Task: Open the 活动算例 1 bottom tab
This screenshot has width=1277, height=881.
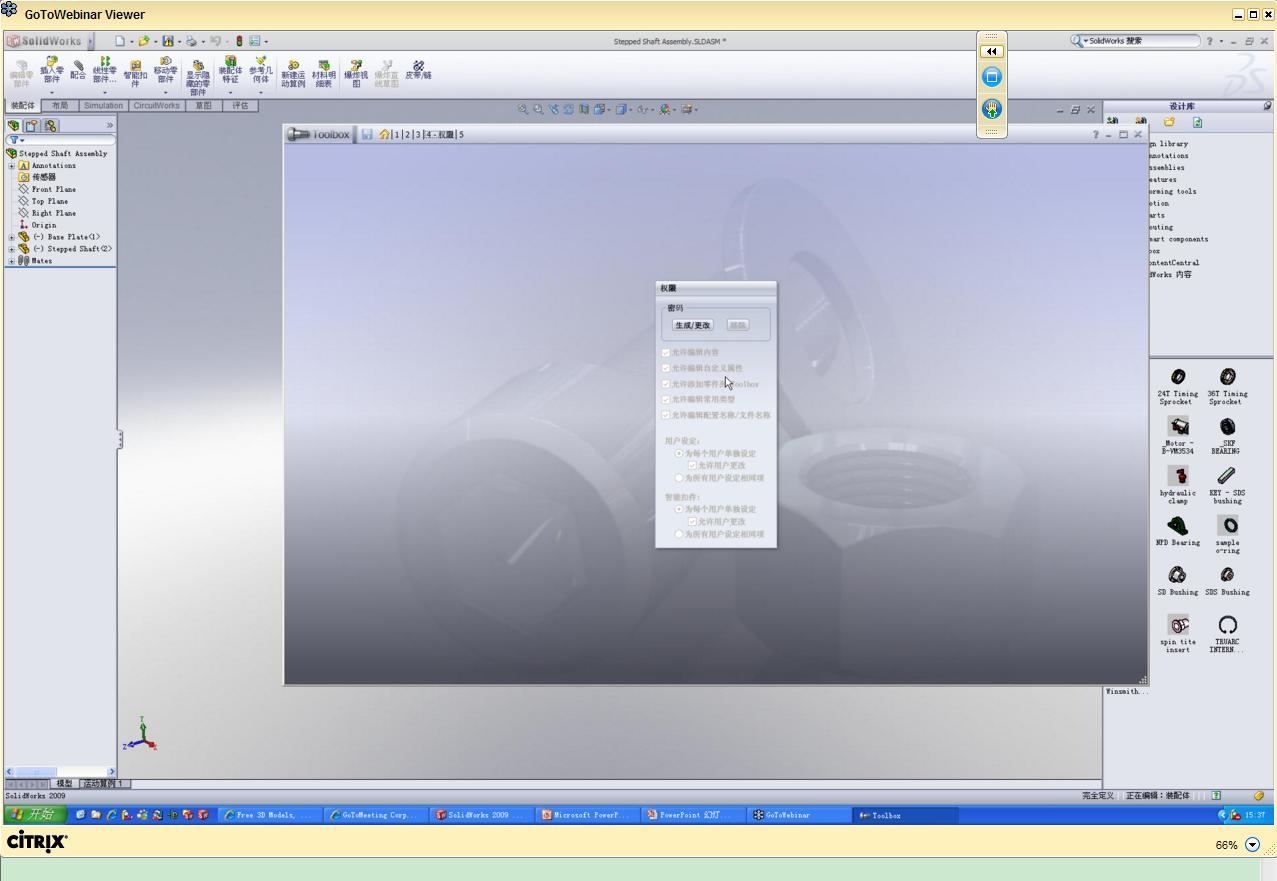Action: [x=103, y=784]
